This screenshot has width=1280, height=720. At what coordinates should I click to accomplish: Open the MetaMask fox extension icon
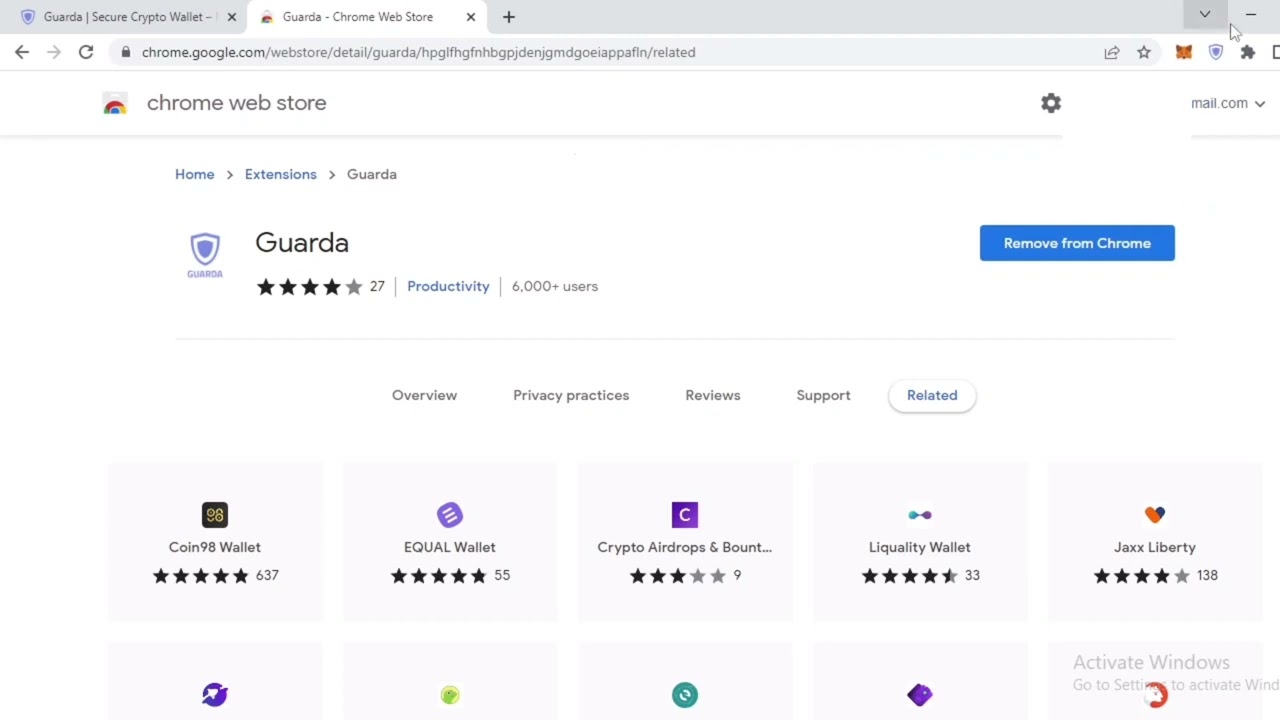point(1184,52)
